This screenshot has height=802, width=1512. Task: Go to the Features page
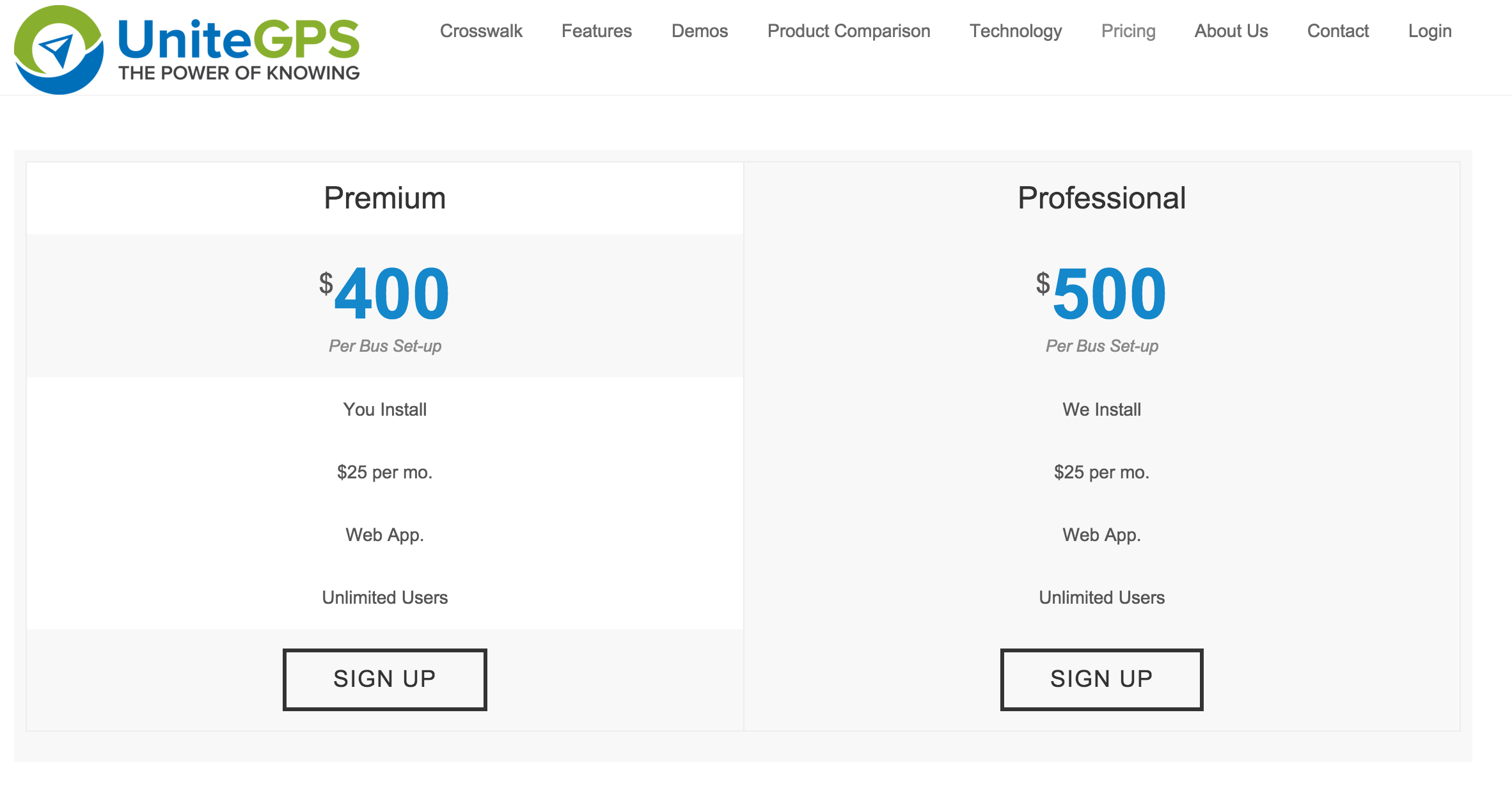click(596, 31)
